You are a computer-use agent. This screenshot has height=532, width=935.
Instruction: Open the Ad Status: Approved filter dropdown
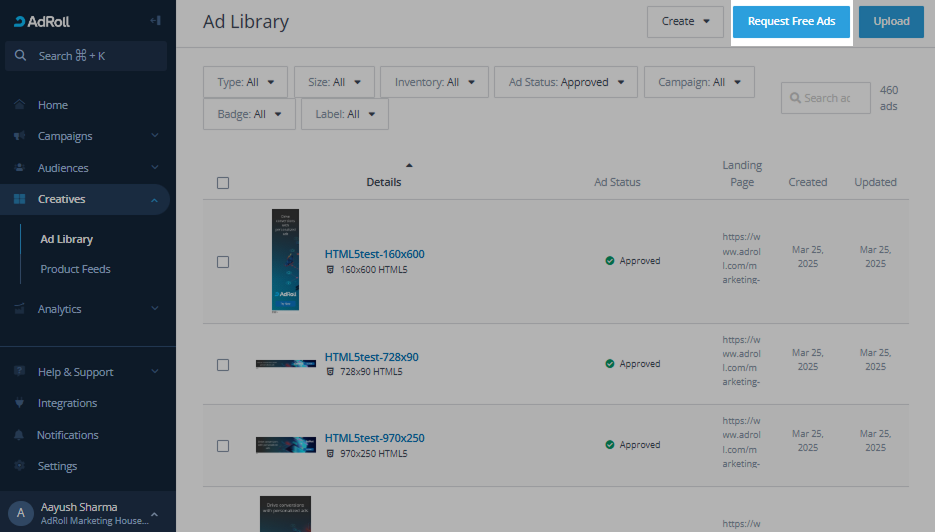coord(565,82)
